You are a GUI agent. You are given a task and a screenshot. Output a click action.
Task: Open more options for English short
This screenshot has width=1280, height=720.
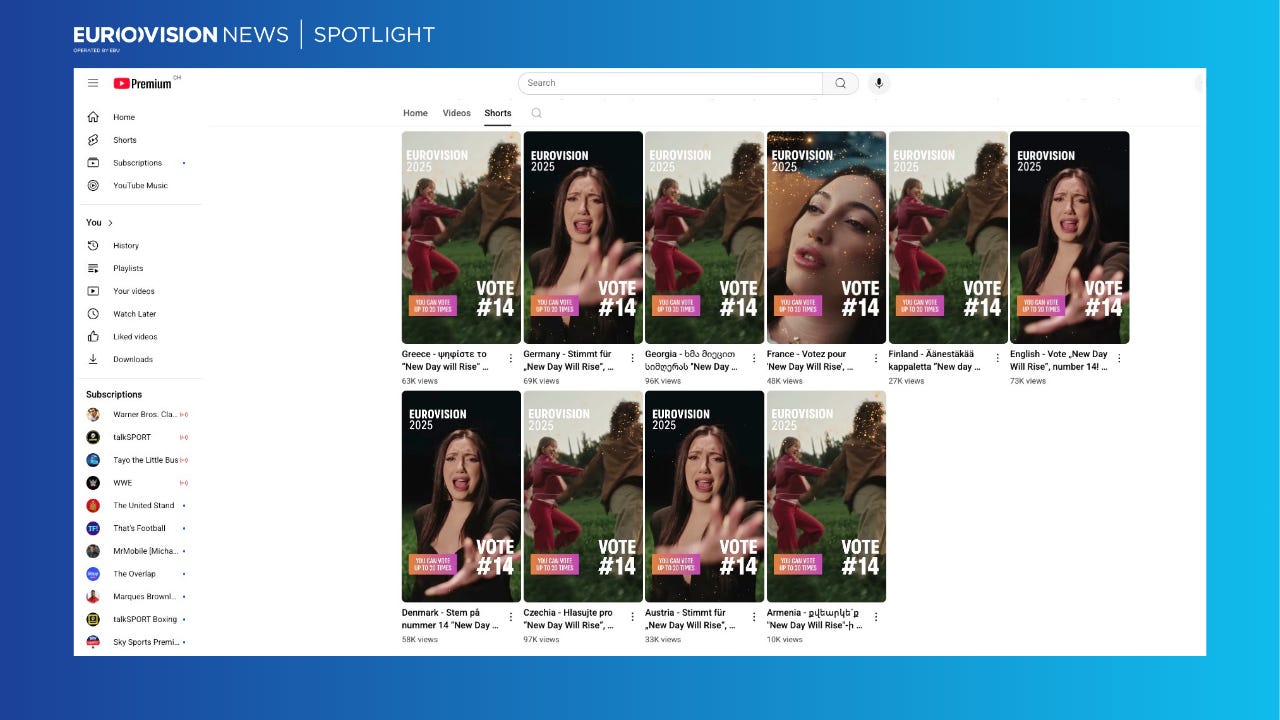[x=1119, y=358]
